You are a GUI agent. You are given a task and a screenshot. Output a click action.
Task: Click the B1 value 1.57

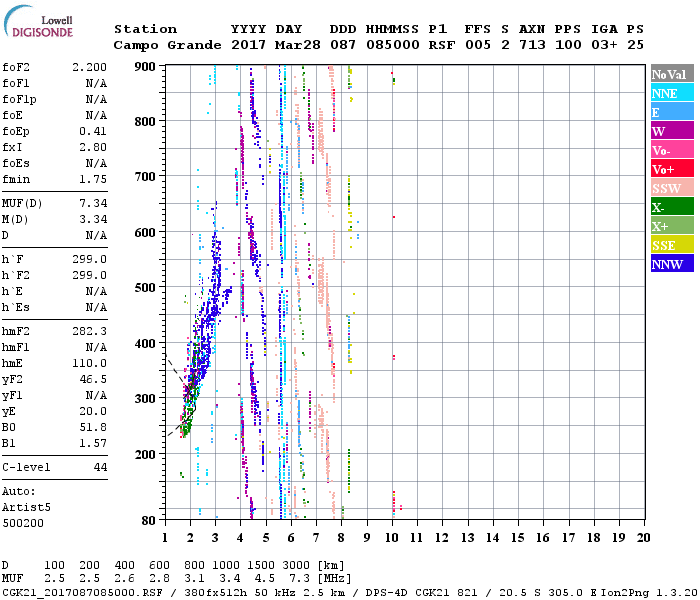(x=93, y=443)
